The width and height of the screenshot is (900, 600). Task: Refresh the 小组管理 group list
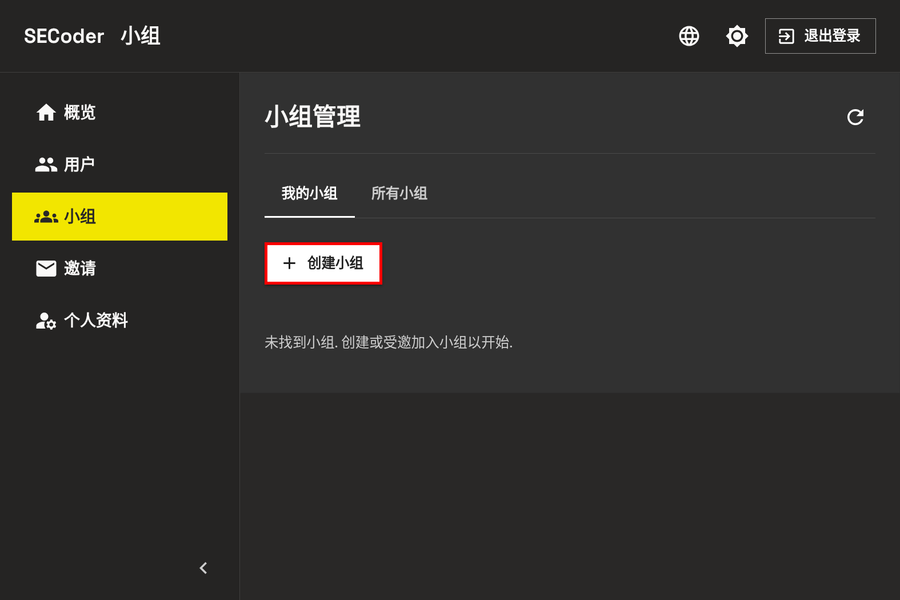pyautogui.click(x=855, y=117)
